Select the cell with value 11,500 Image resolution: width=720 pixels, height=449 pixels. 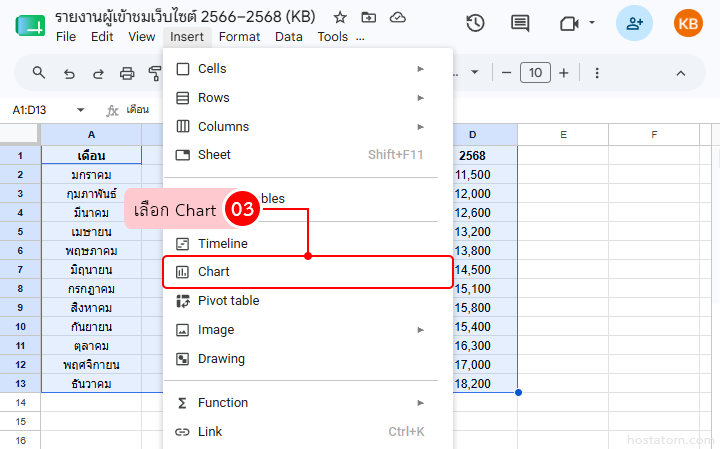click(485, 175)
